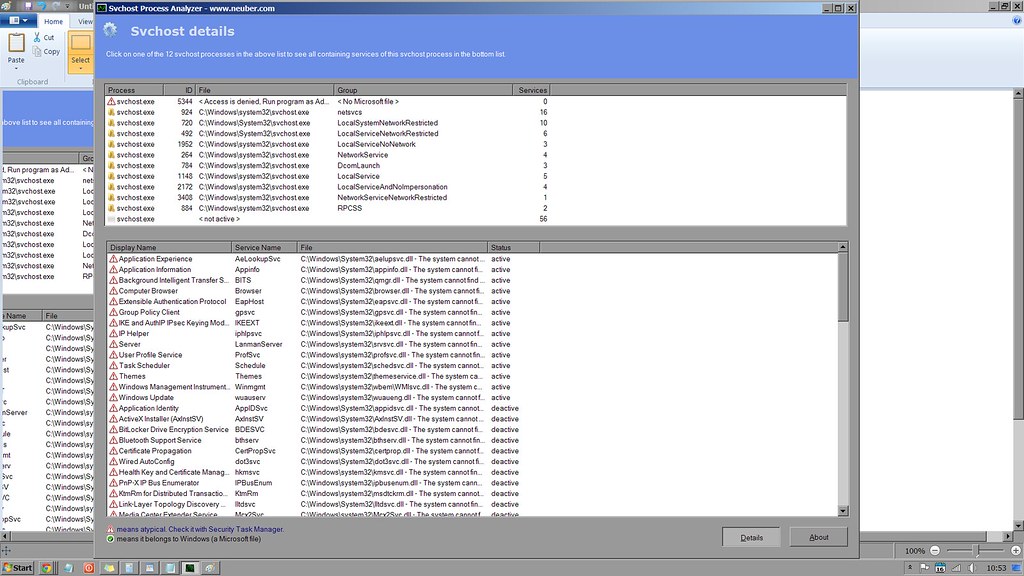This screenshot has height=576, width=1024.
Task: Sort services by Display Name column
Action: 169,248
